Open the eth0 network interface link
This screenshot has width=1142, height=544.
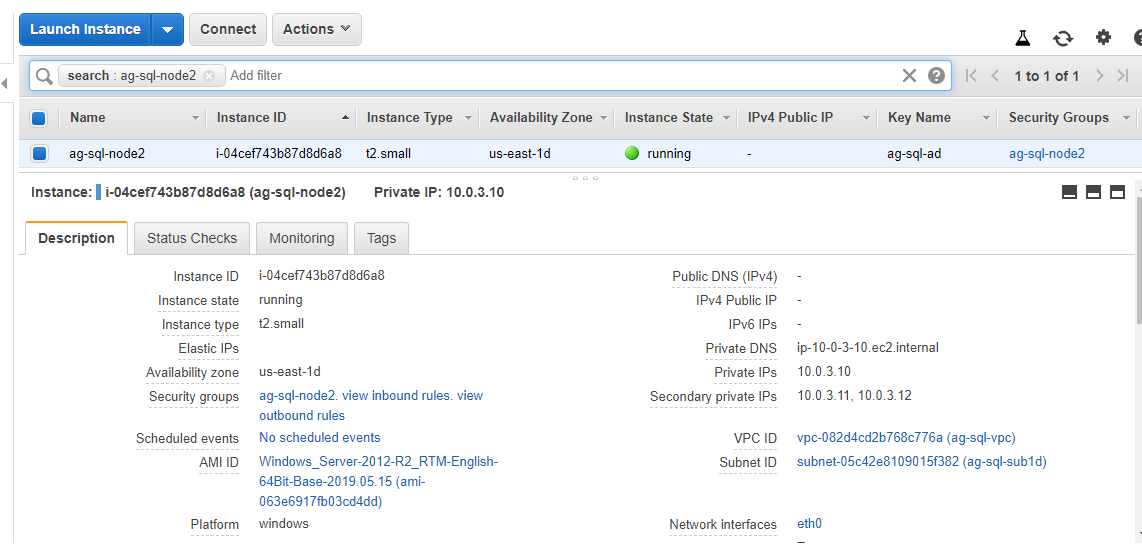click(x=810, y=524)
